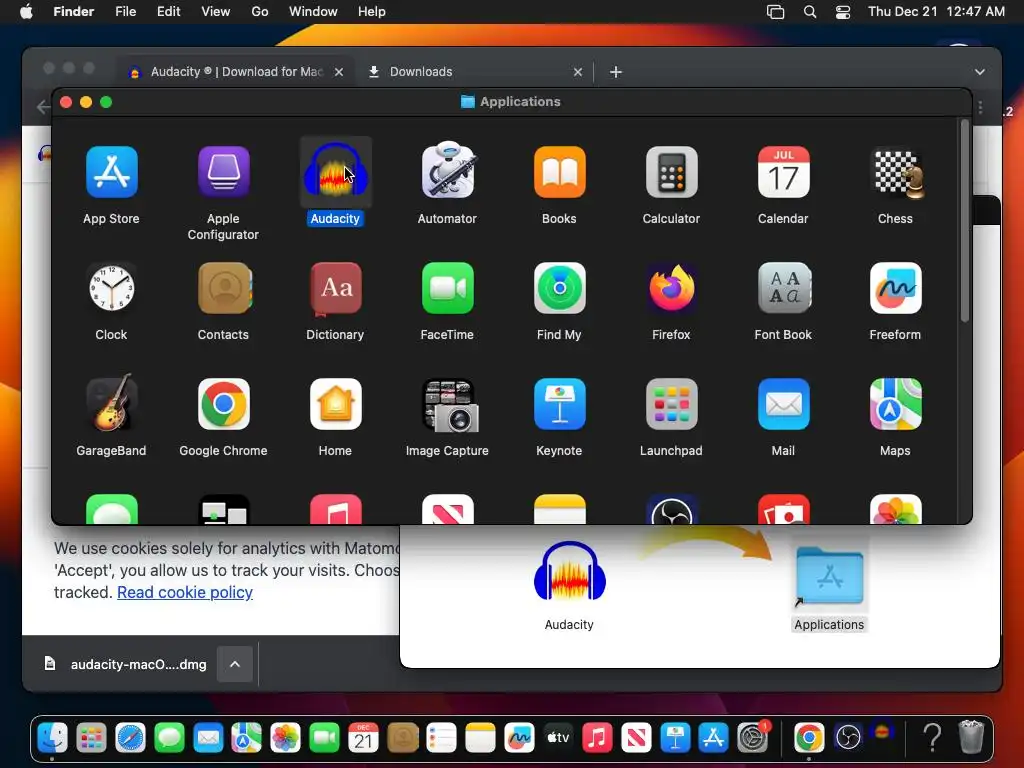Open the Help menu
The height and width of the screenshot is (768, 1024).
click(x=372, y=12)
